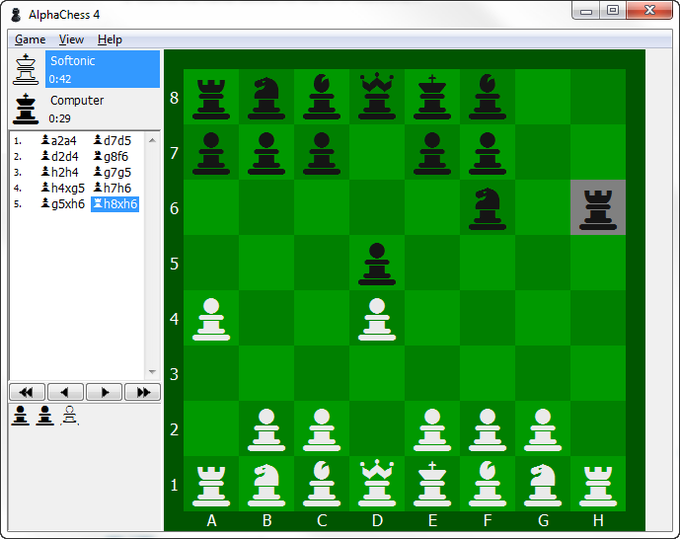Click the move d7d5 in list
This screenshot has height=539, width=680.
tap(112, 140)
